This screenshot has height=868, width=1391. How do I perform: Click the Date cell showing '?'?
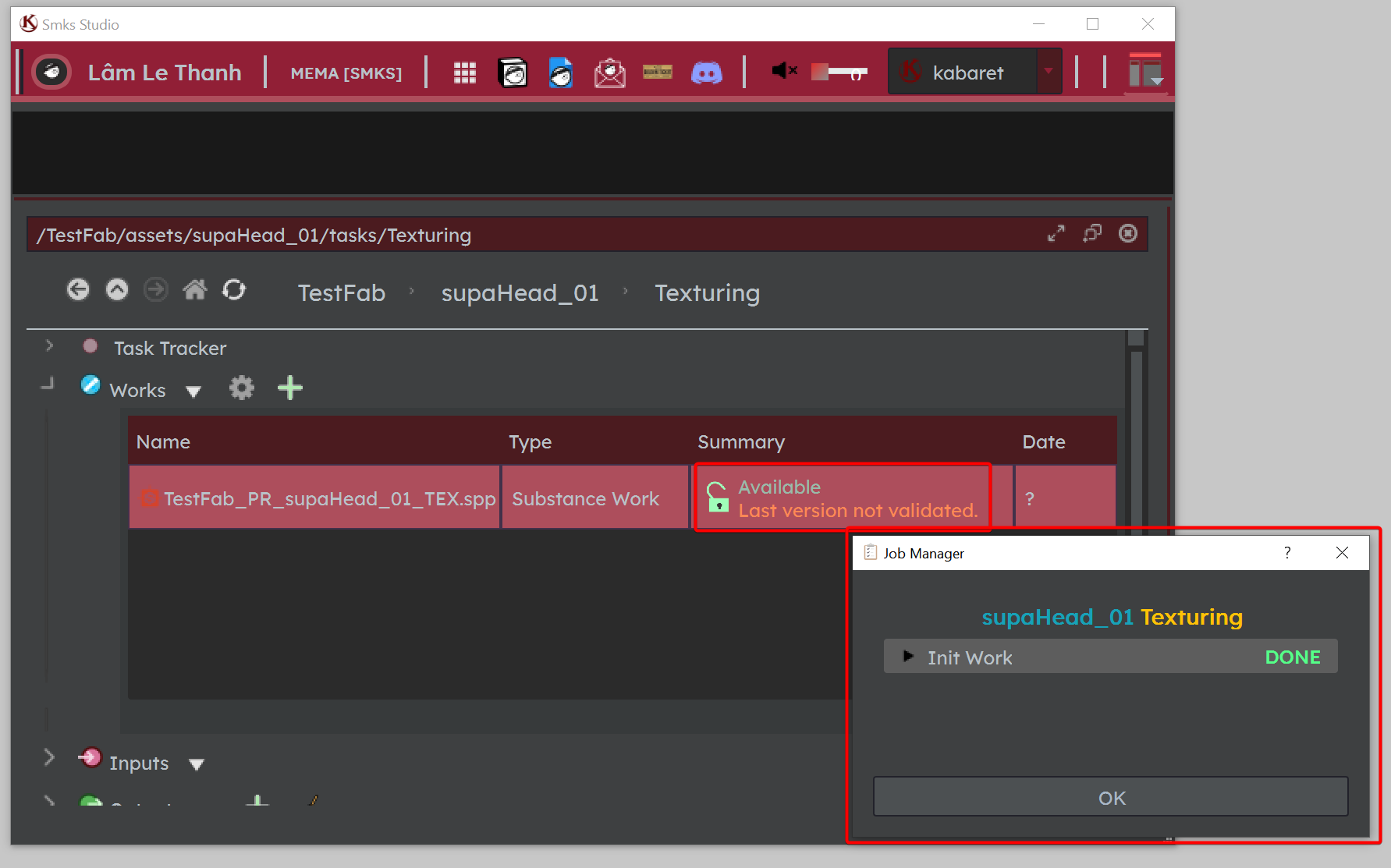point(1066,498)
